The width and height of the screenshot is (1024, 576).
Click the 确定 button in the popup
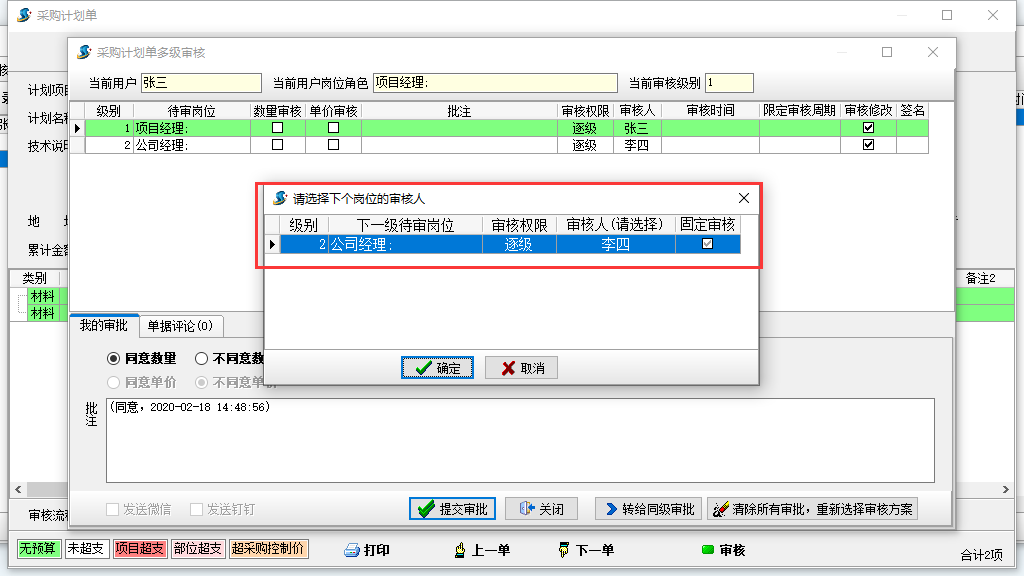437,367
